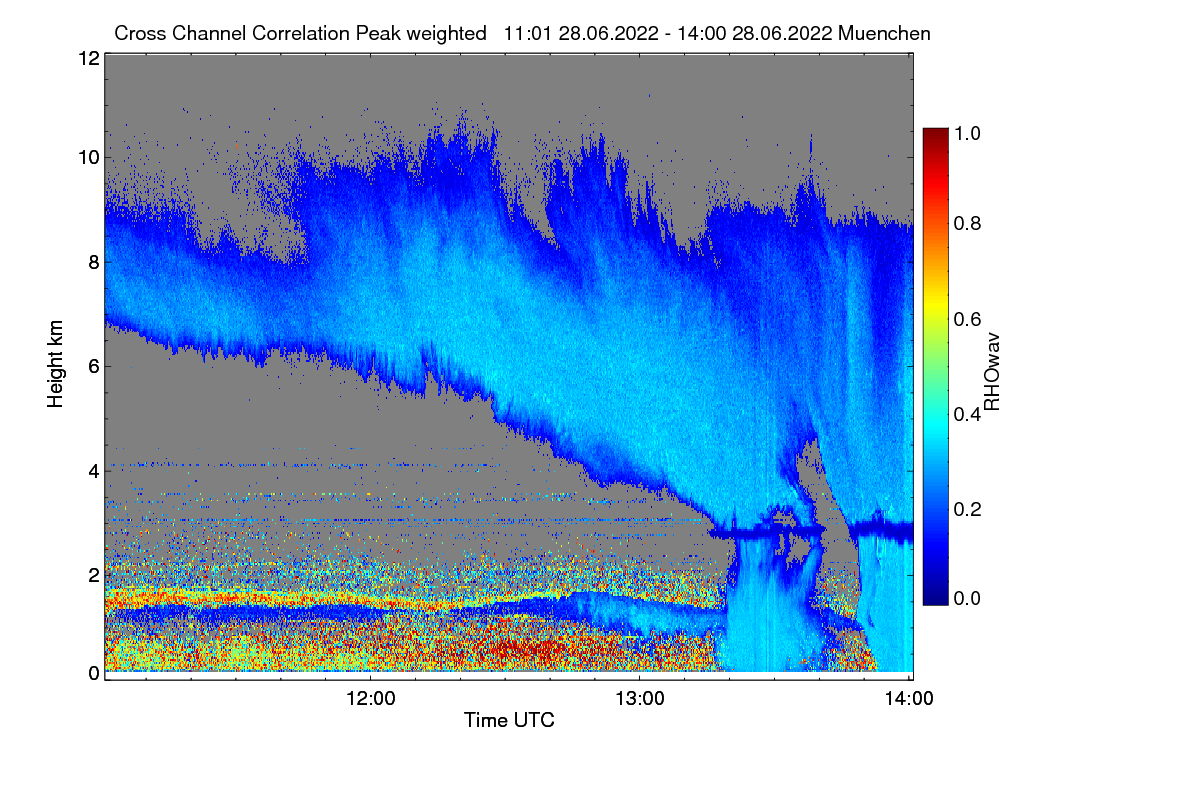Click the 'Height km' axis label
This screenshot has width=1200, height=800.
pyautogui.click(x=56, y=365)
